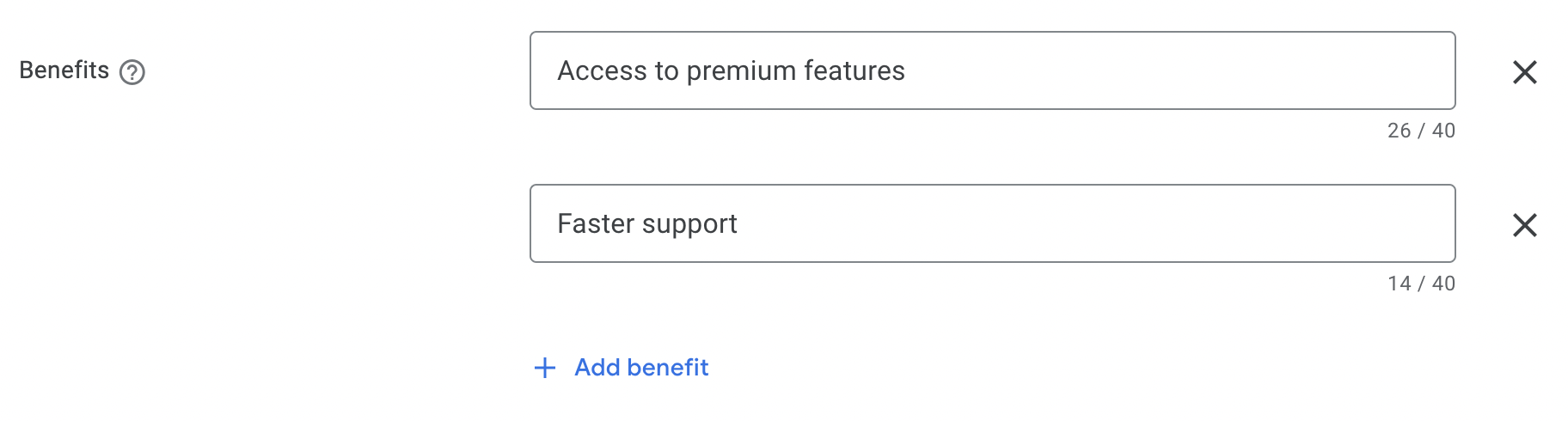Click the Benefits help question-mark icon
The width and height of the screenshot is (1568, 421).
point(132,72)
